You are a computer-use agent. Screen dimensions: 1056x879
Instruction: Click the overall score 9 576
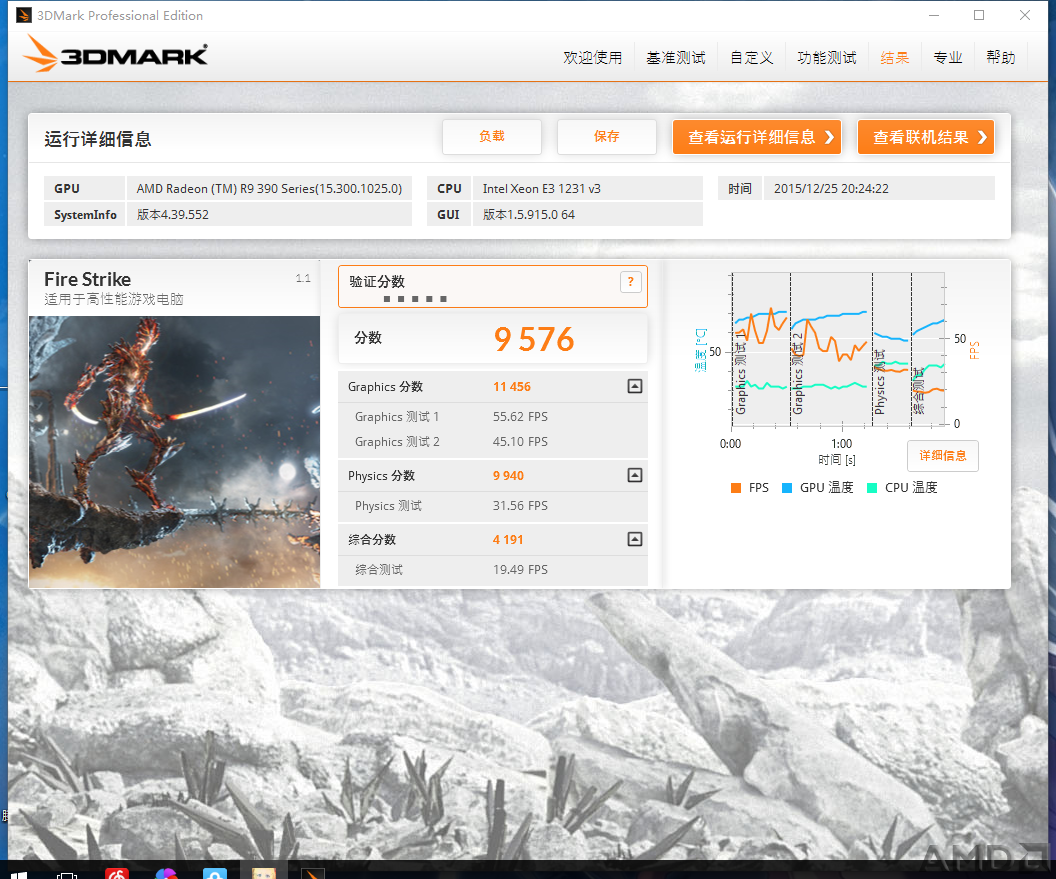533,339
